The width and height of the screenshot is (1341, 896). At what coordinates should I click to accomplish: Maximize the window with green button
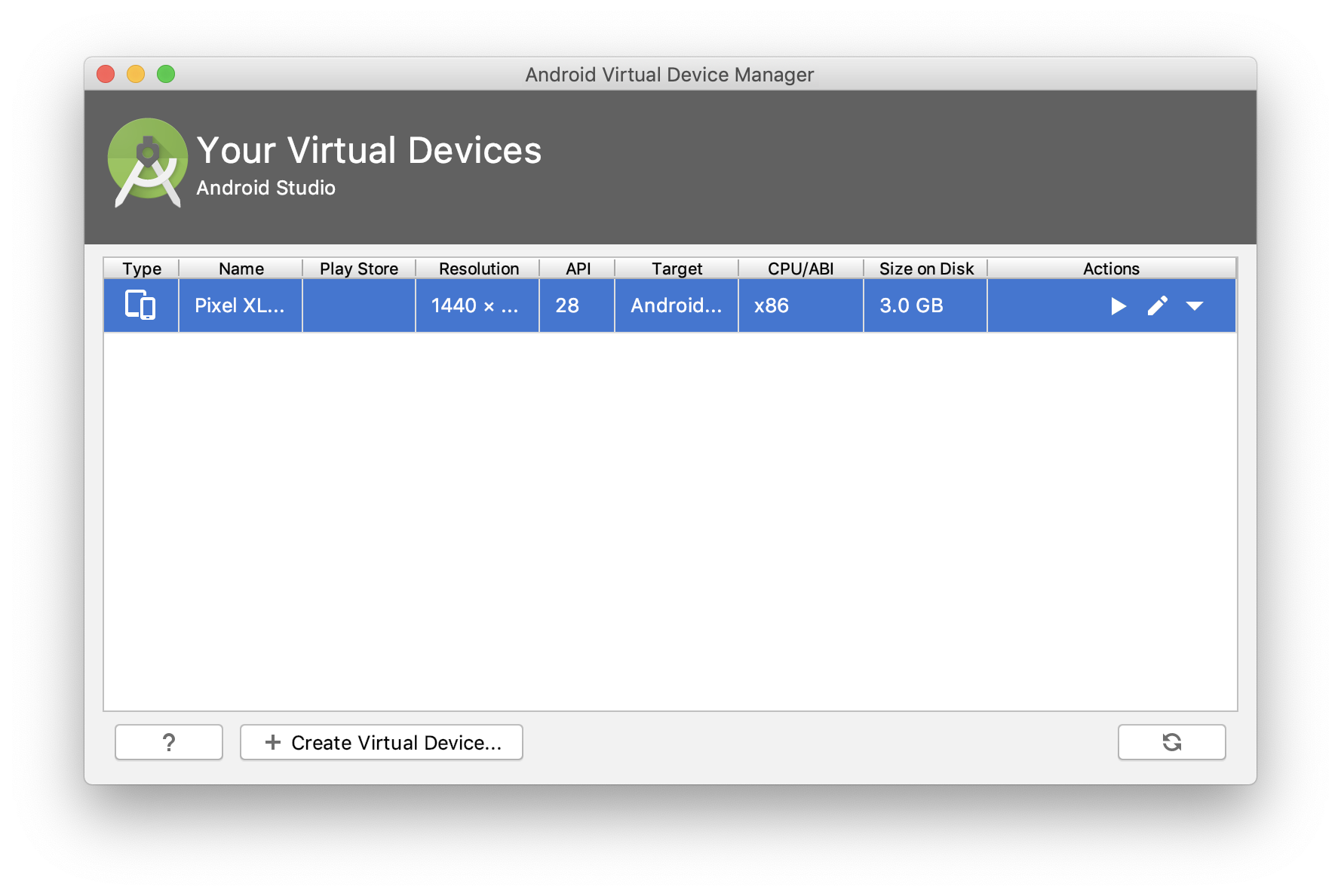(x=166, y=74)
